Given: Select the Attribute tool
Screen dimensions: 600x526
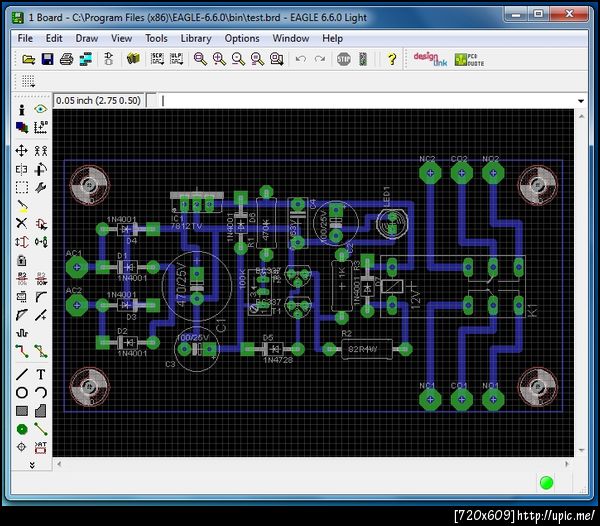Looking at the screenshot, I should click(41, 447).
